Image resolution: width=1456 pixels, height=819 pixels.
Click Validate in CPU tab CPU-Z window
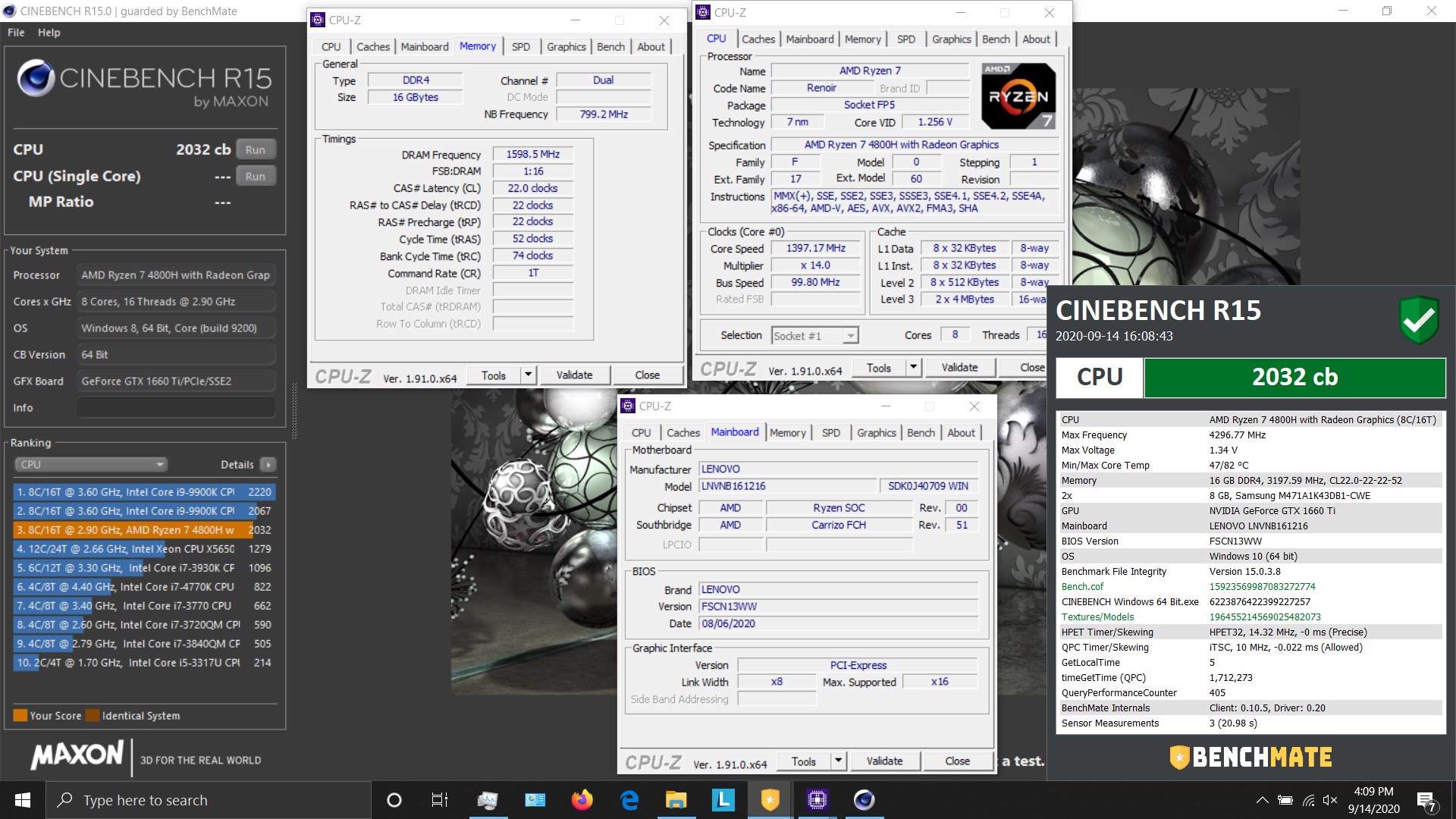click(959, 367)
